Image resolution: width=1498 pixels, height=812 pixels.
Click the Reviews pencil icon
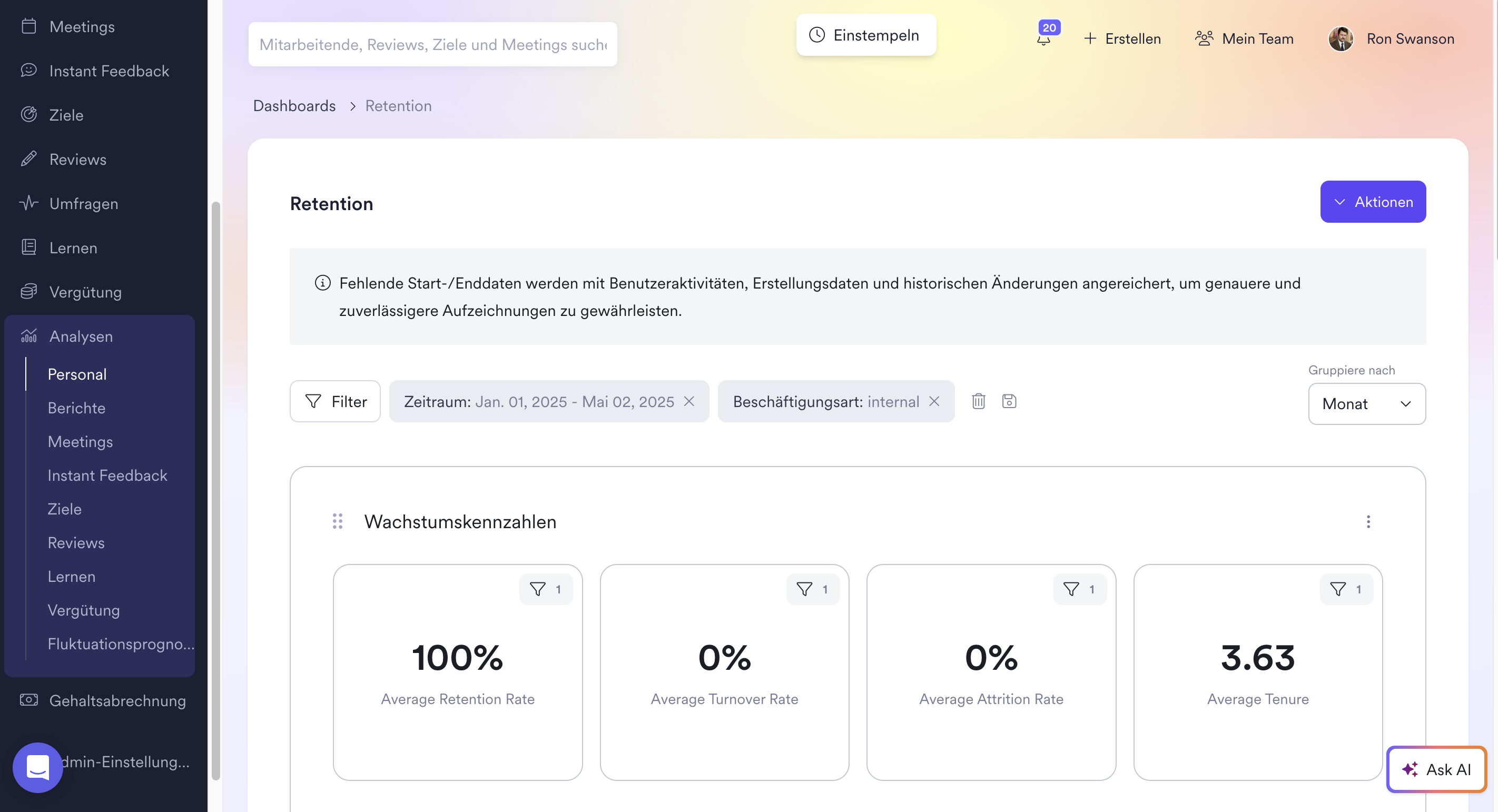point(28,159)
